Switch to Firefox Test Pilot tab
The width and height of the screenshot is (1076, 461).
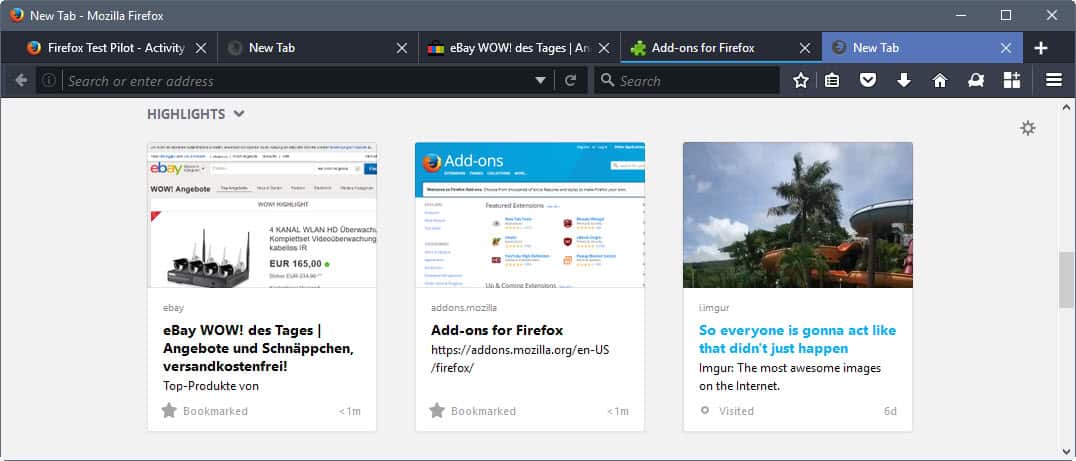point(117,48)
